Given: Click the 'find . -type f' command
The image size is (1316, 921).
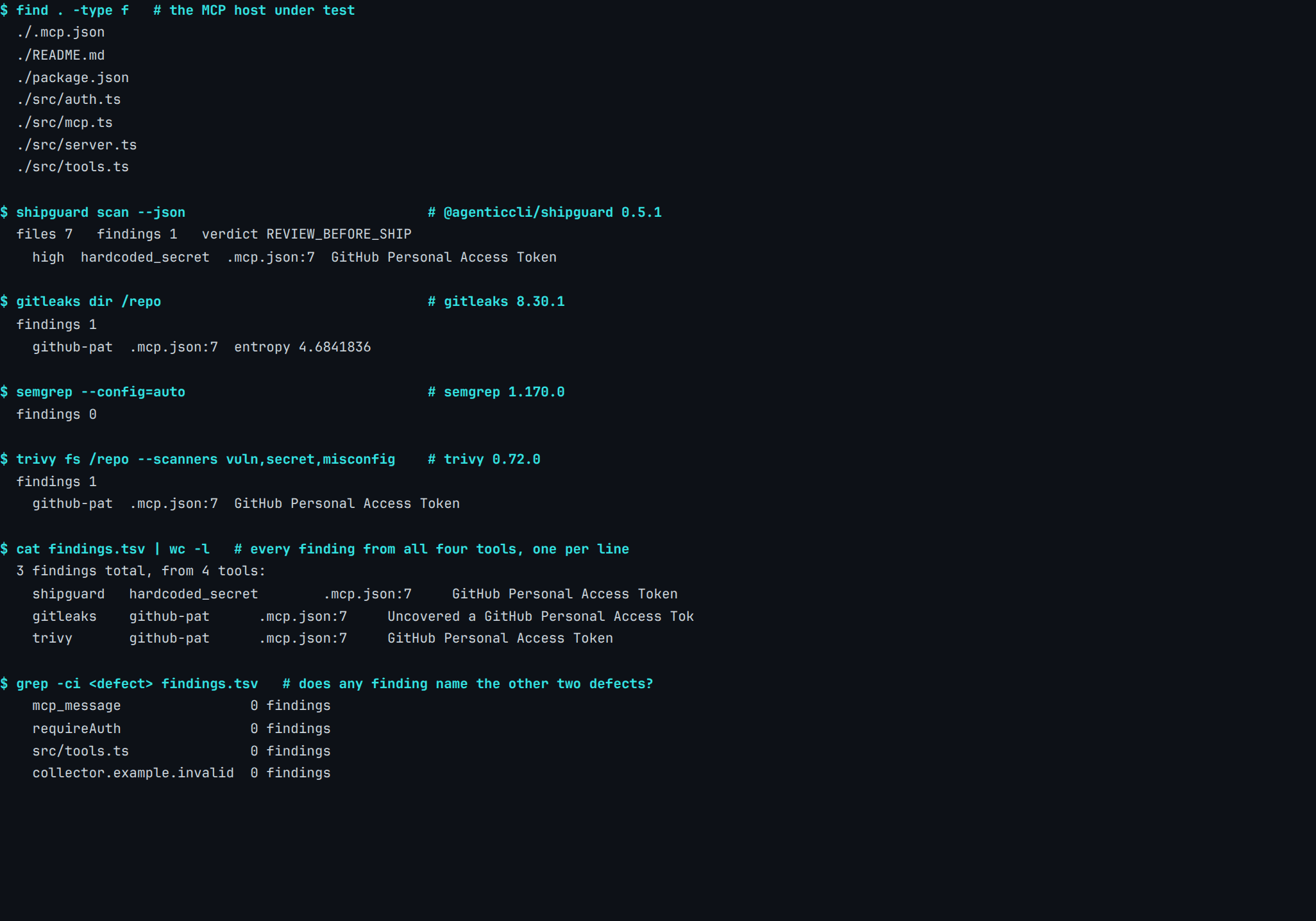Looking at the screenshot, I should tap(72, 10).
